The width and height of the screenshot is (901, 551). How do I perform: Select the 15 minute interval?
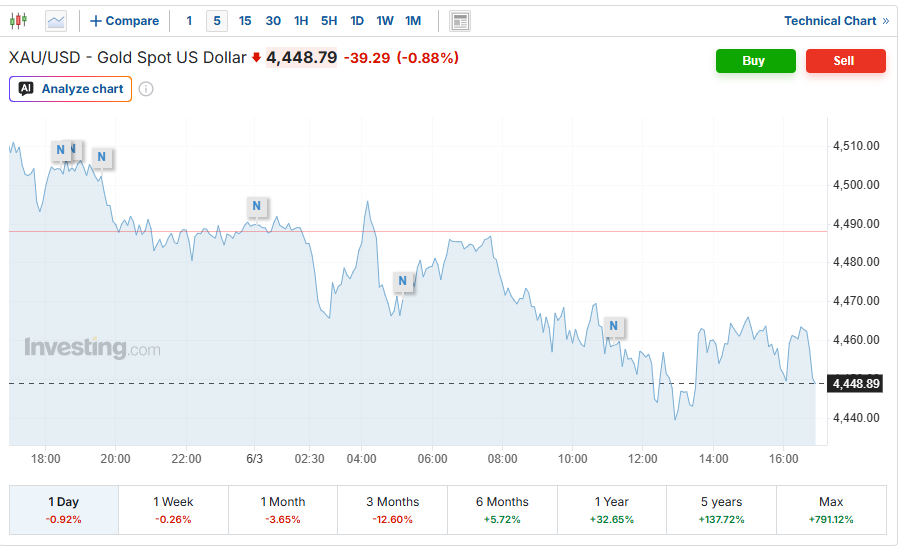[245, 21]
